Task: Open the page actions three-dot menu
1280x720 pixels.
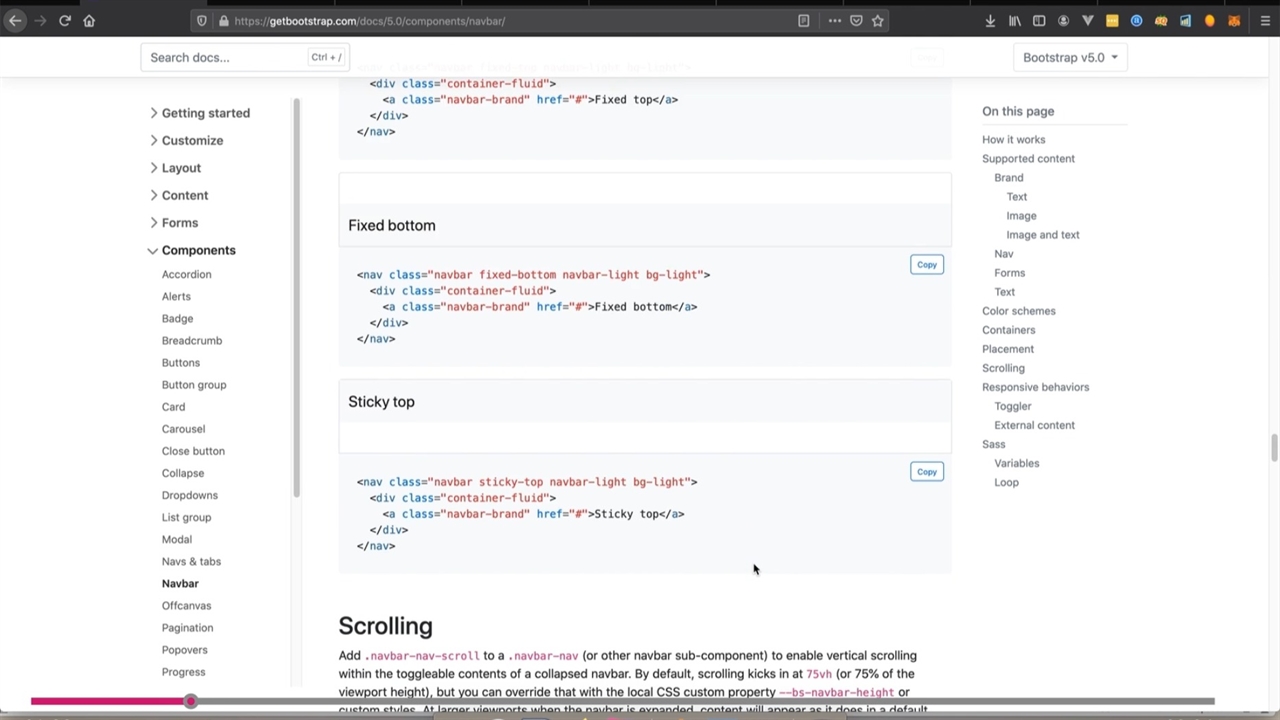Action: [x=834, y=21]
